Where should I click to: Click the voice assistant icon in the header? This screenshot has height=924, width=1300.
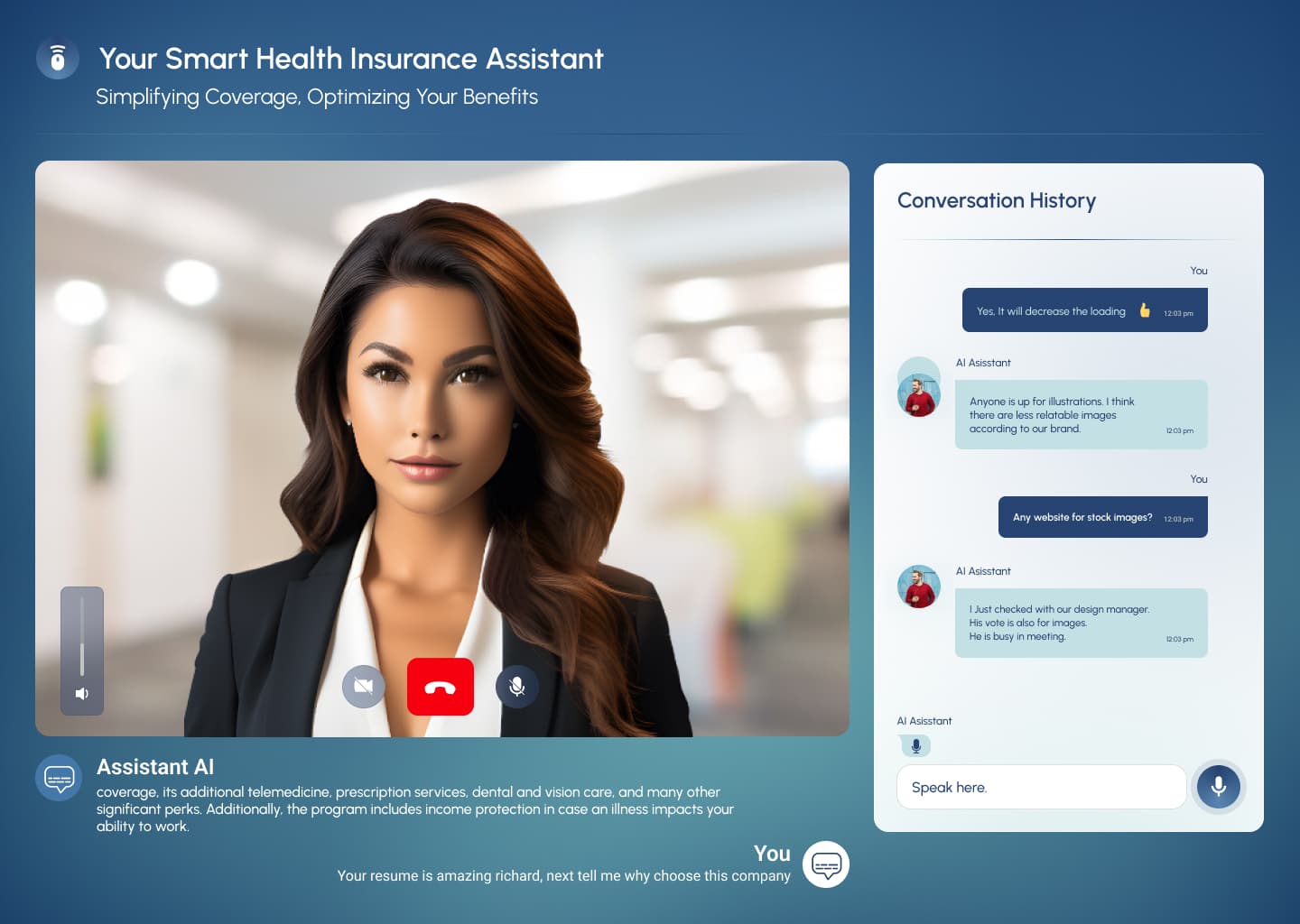tap(58, 58)
